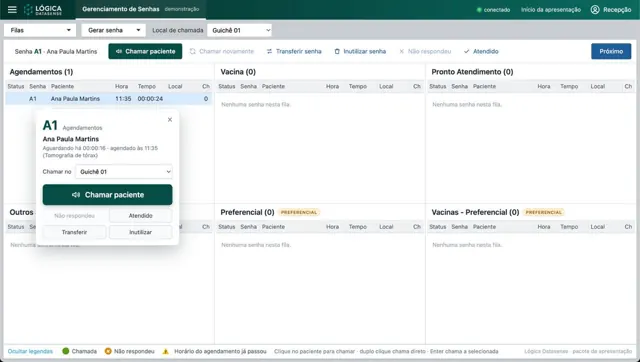Image resolution: width=640 pixels, height=362 pixels.
Task: Close the A1 patient popup
Action: pos(170,120)
